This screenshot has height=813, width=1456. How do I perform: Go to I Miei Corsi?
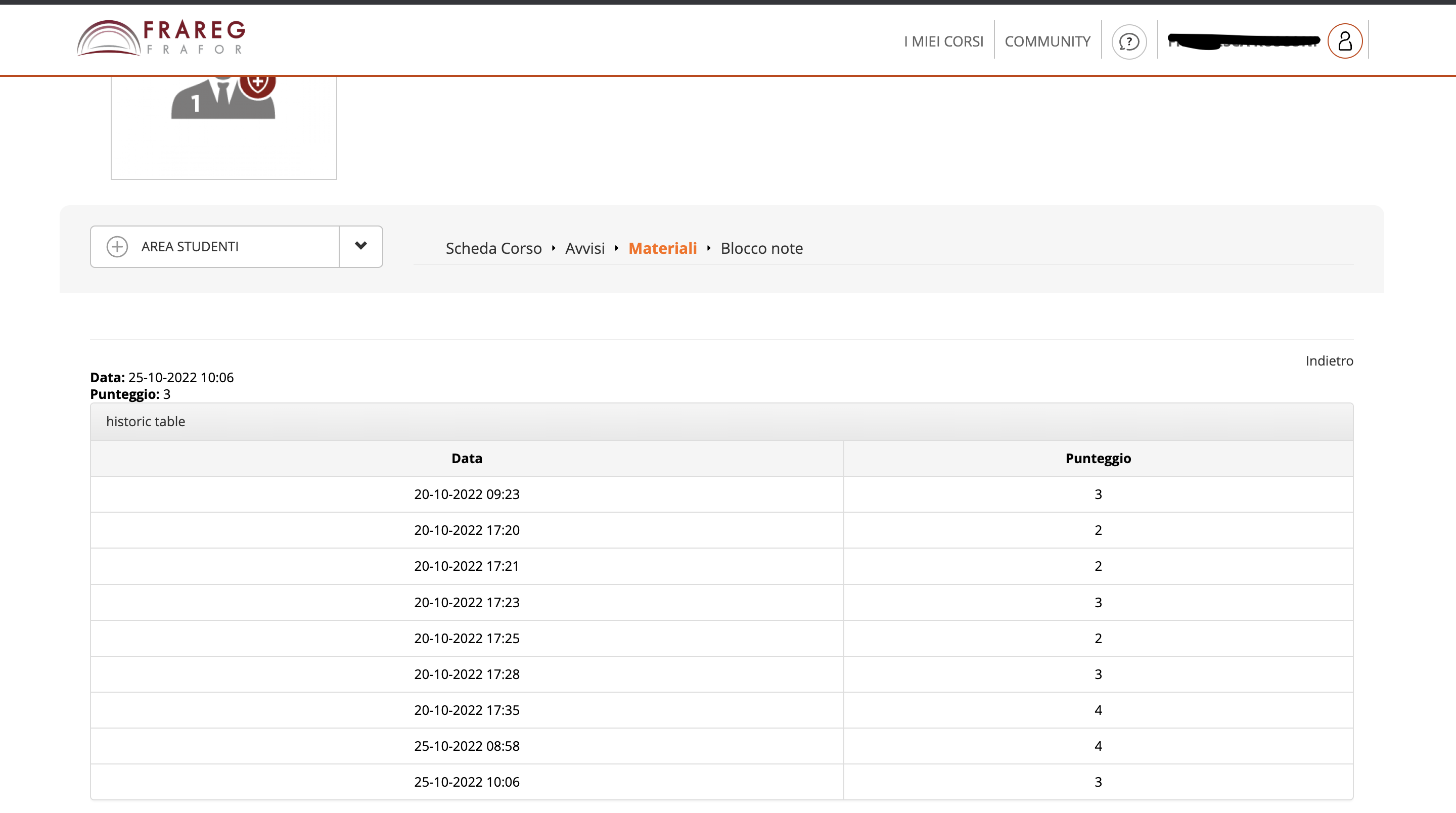pos(943,41)
